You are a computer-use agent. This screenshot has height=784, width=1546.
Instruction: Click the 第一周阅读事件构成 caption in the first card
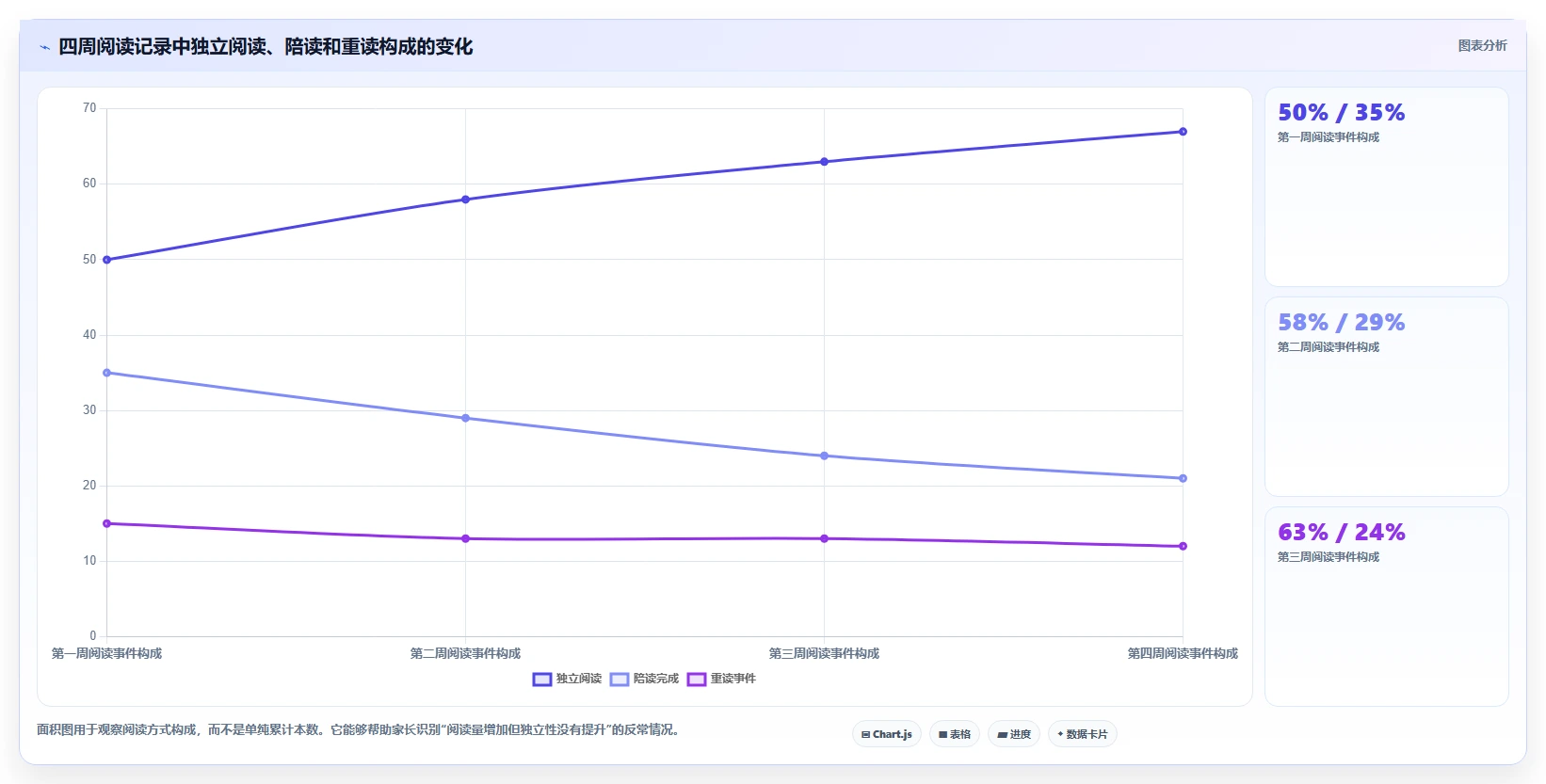(x=1328, y=137)
